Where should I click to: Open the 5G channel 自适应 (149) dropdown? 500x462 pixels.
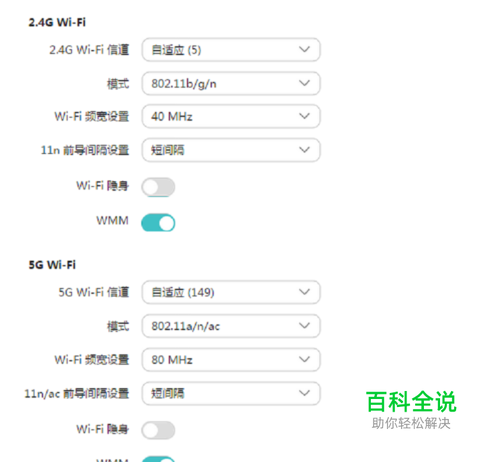point(231,292)
